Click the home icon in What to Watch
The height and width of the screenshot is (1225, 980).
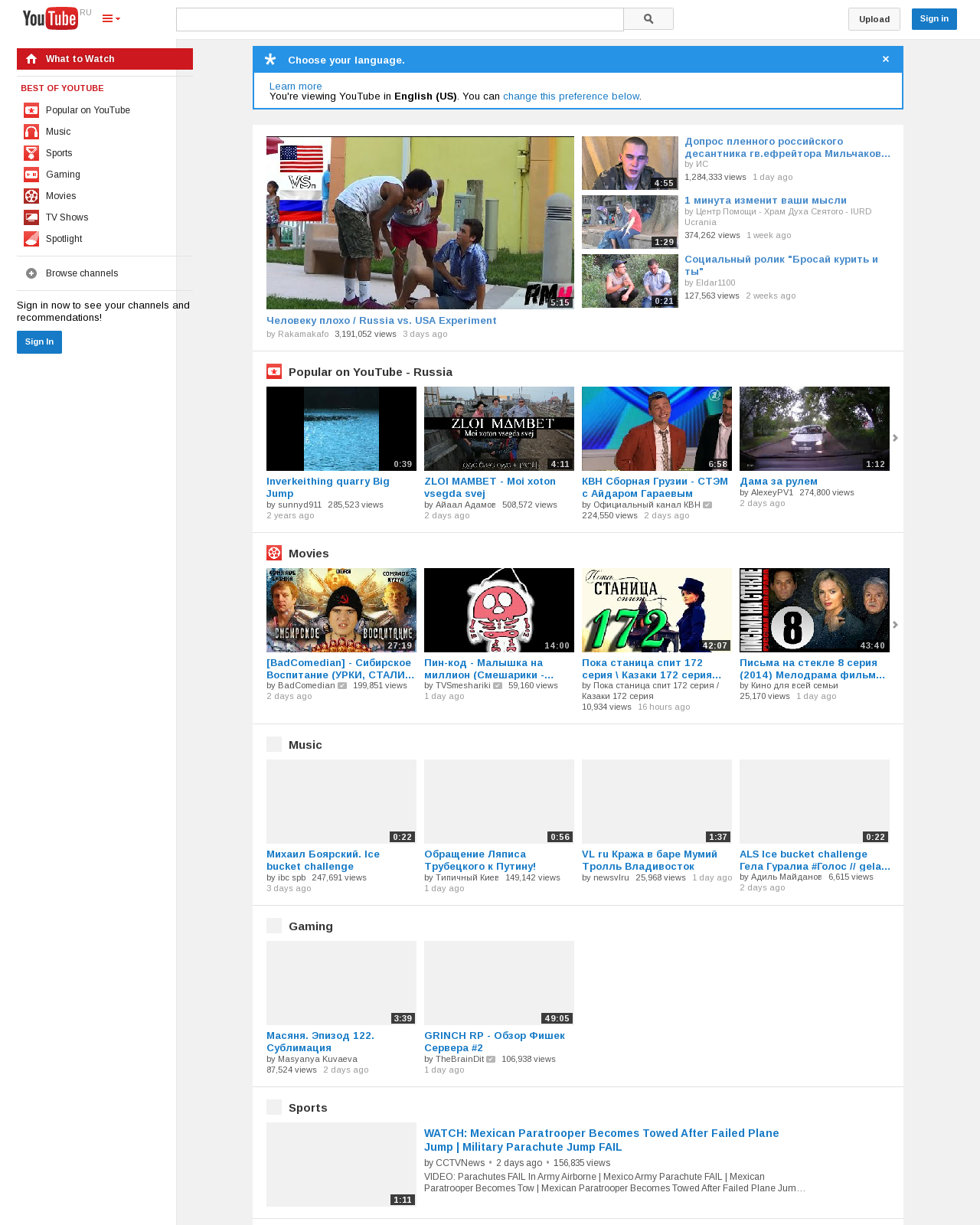coord(31,59)
